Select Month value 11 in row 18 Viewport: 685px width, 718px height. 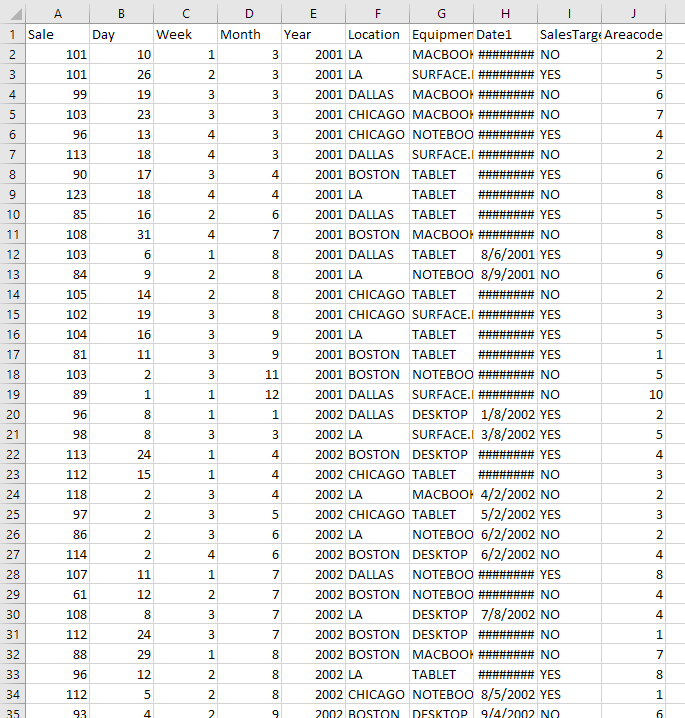[x=249, y=375]
